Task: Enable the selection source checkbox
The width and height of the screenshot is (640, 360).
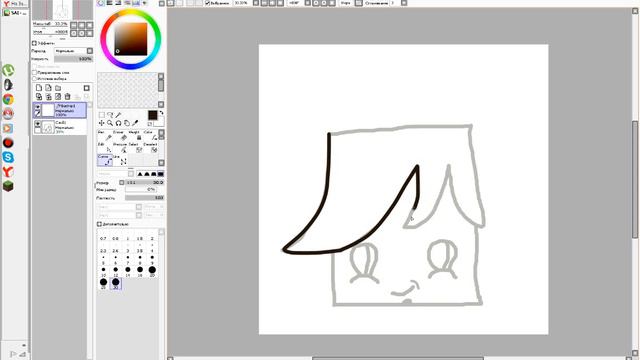Action: [x=35, y=78]
